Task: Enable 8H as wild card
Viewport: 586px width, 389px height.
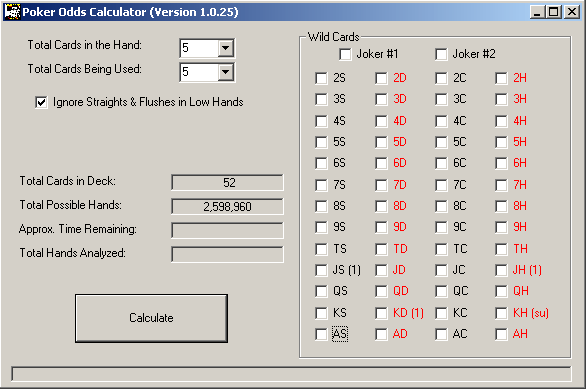Action: [x=501, y=206]
